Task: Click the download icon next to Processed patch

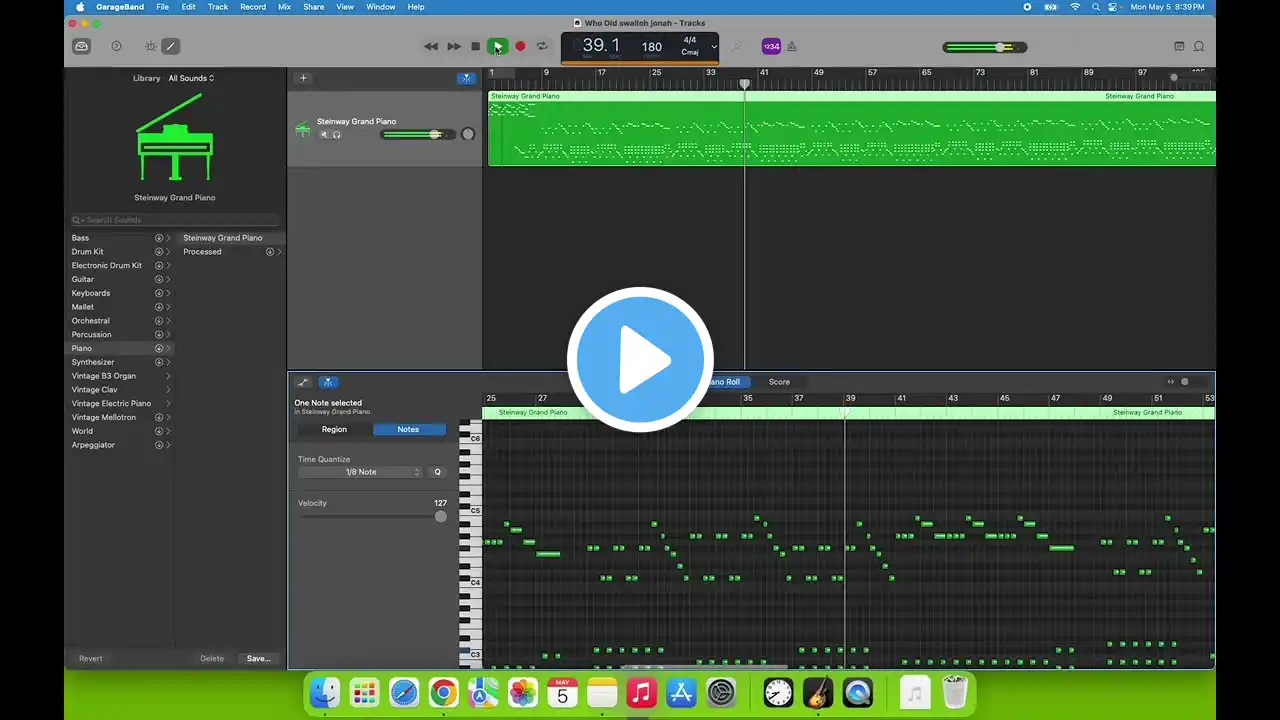Action: (x=270, y=252)
